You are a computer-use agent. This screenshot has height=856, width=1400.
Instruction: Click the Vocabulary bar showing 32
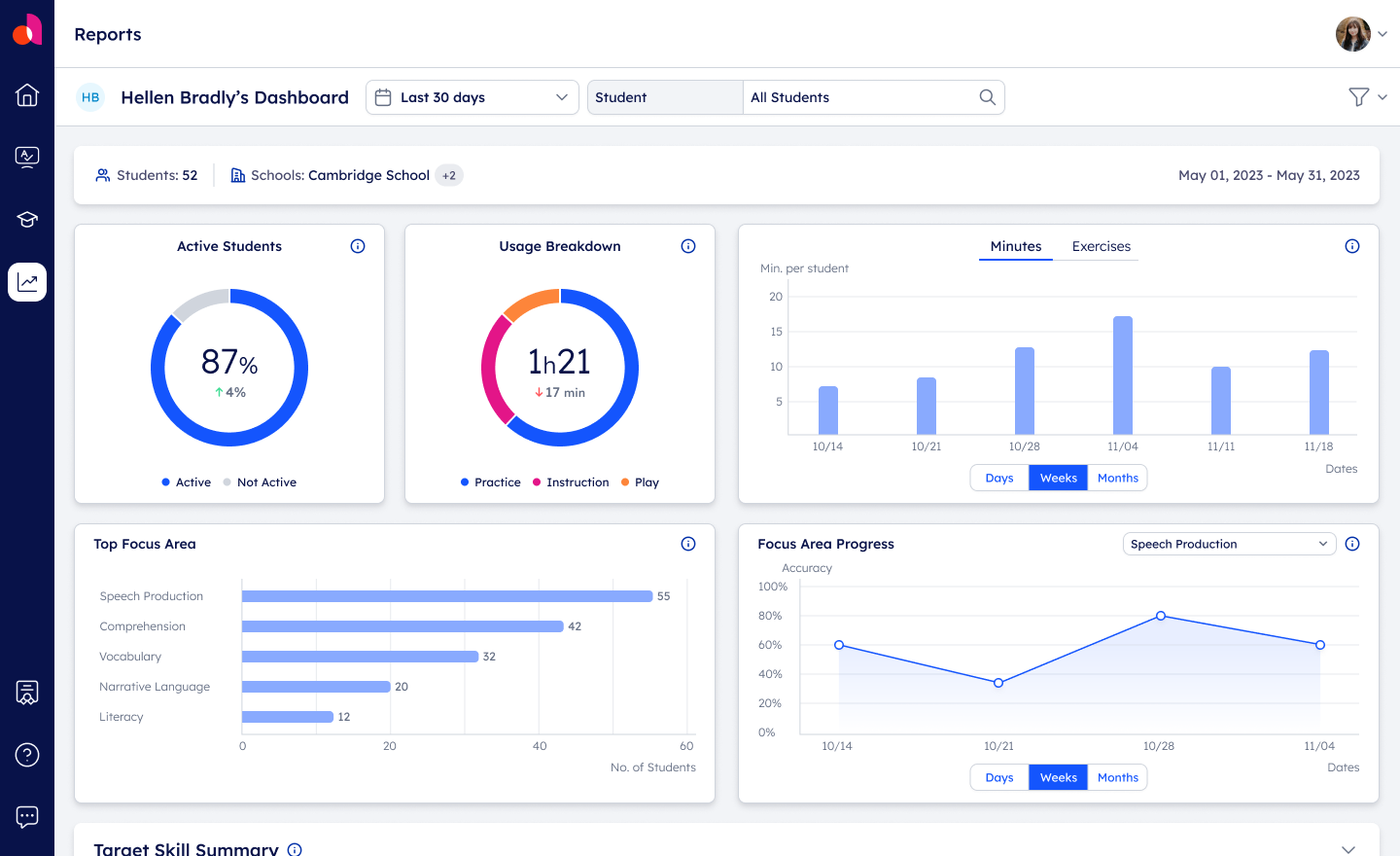pyautogui.click(x=361, y=657)
